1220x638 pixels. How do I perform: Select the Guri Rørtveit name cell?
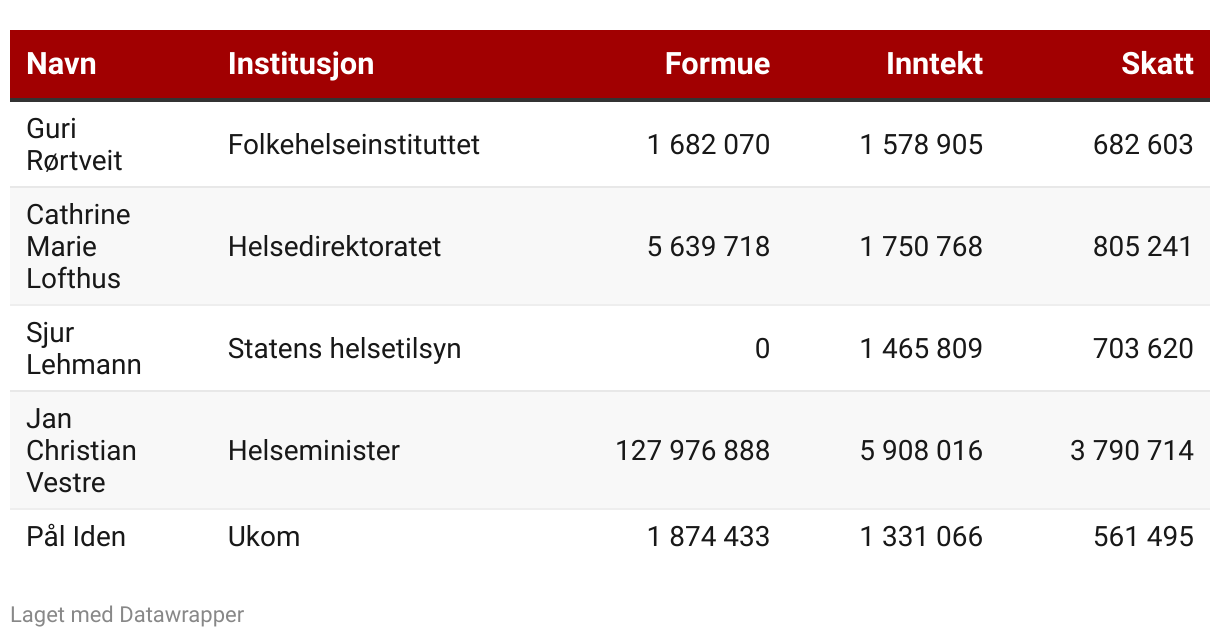point(74,144)
